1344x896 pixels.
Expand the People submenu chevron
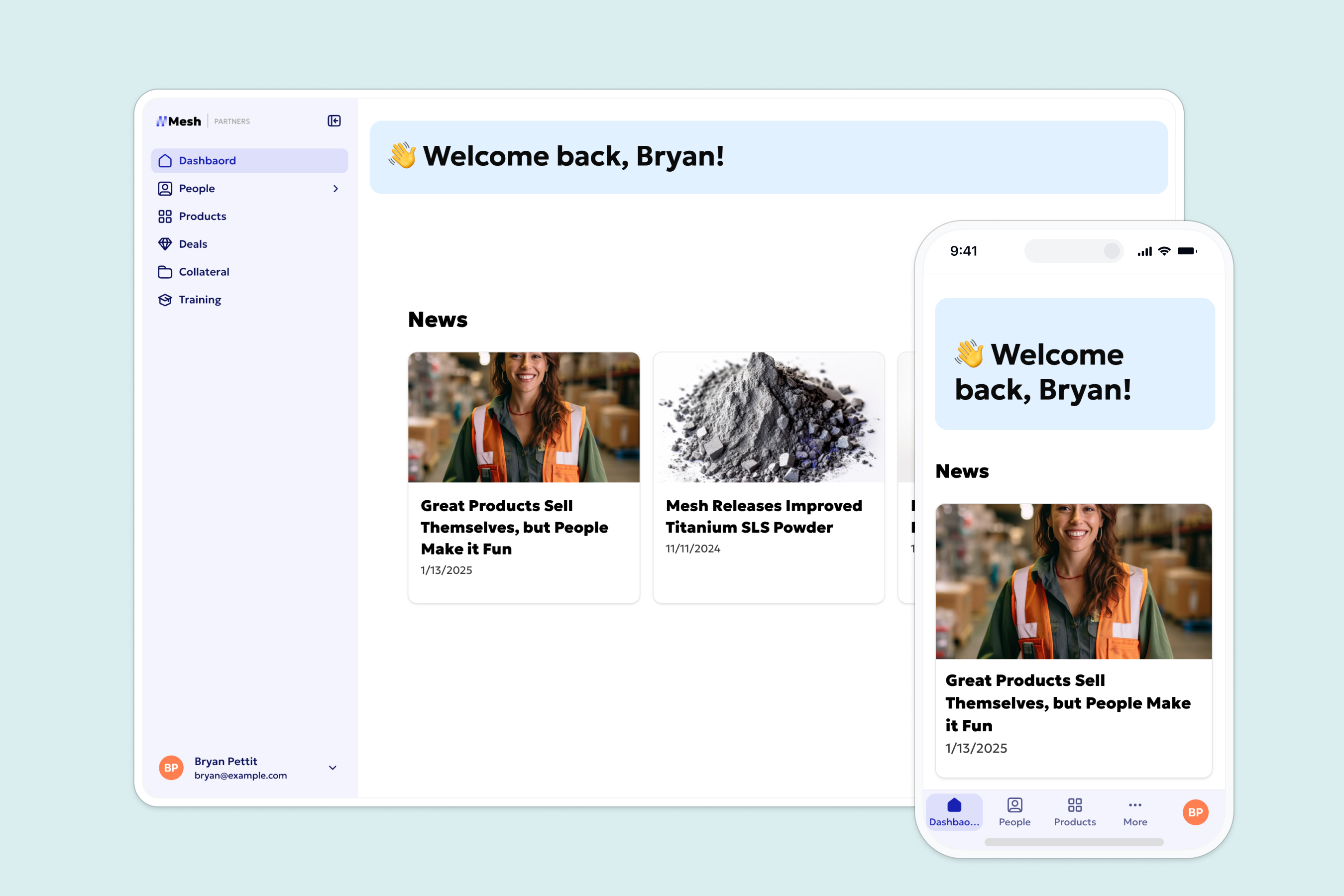pyautogui.click(x=336, y=189)
